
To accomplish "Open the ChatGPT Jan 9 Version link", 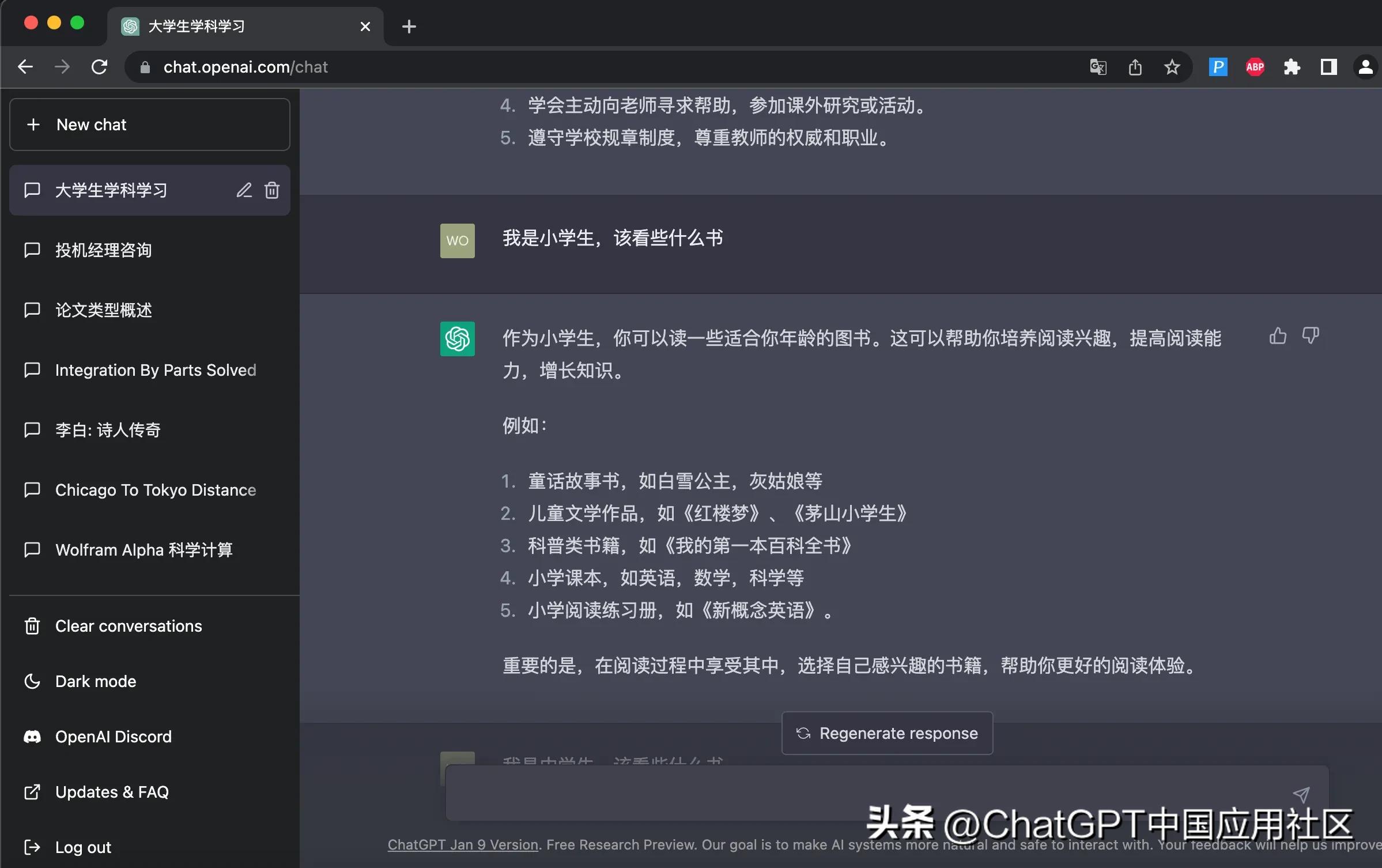I will click(x=462, y=845).
